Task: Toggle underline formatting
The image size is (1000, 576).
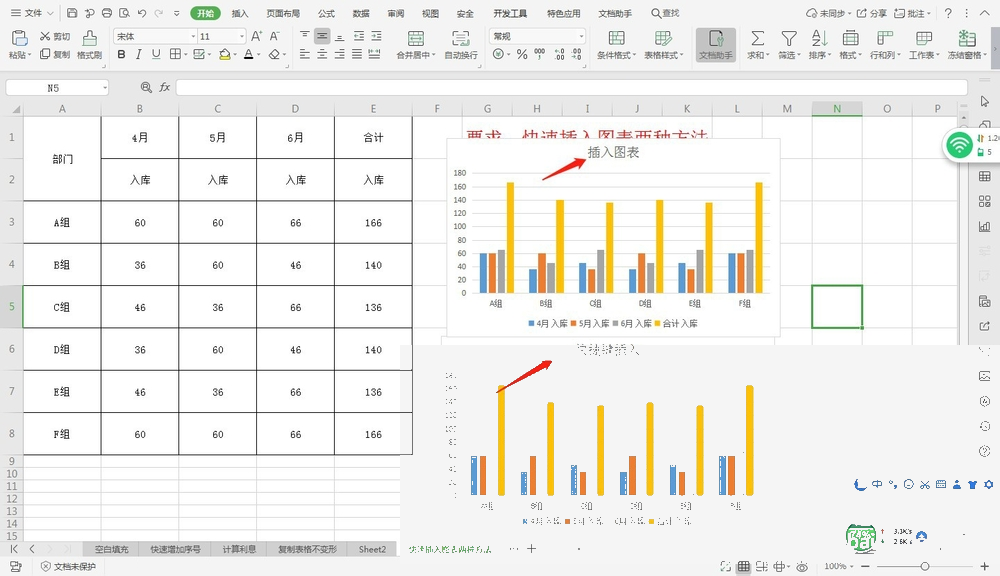Action: (x=156, y=54)
